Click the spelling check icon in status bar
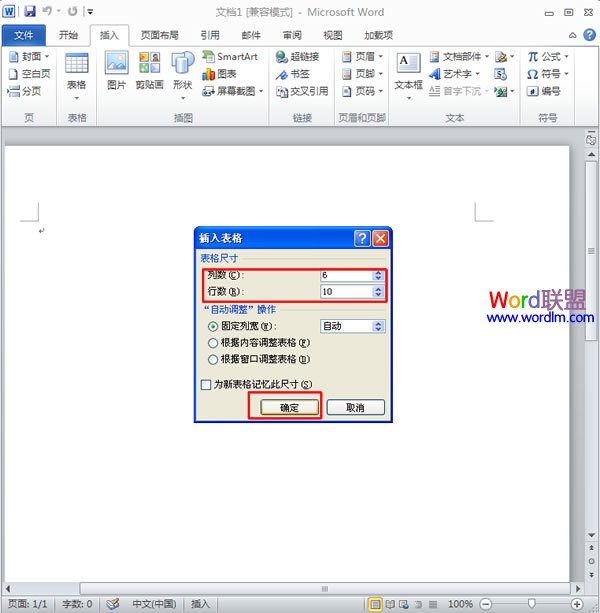 coord(112,604)
